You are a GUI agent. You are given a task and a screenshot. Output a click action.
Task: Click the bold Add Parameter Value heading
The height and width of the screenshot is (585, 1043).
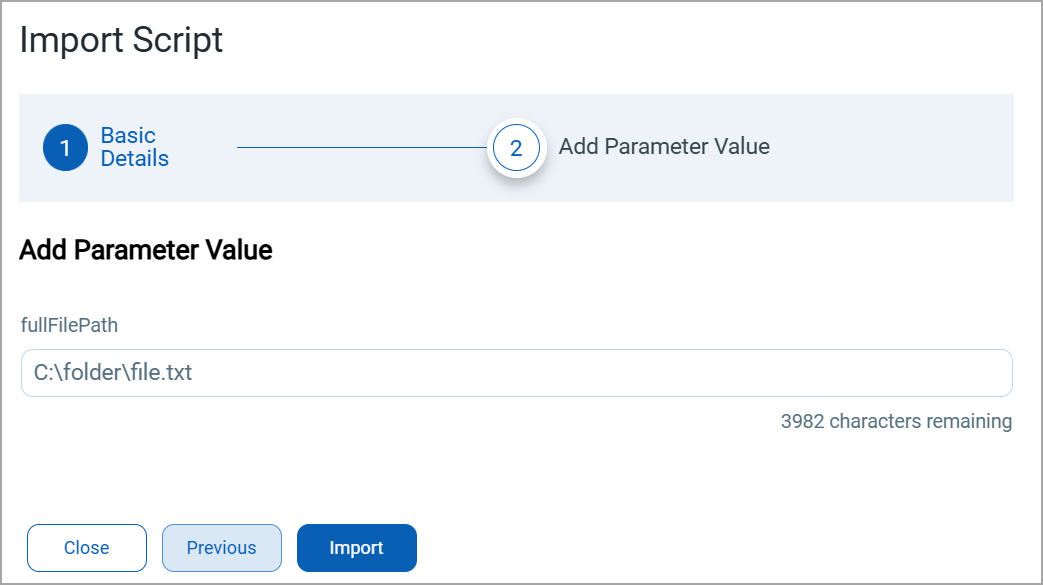click(x=146, y=250)
